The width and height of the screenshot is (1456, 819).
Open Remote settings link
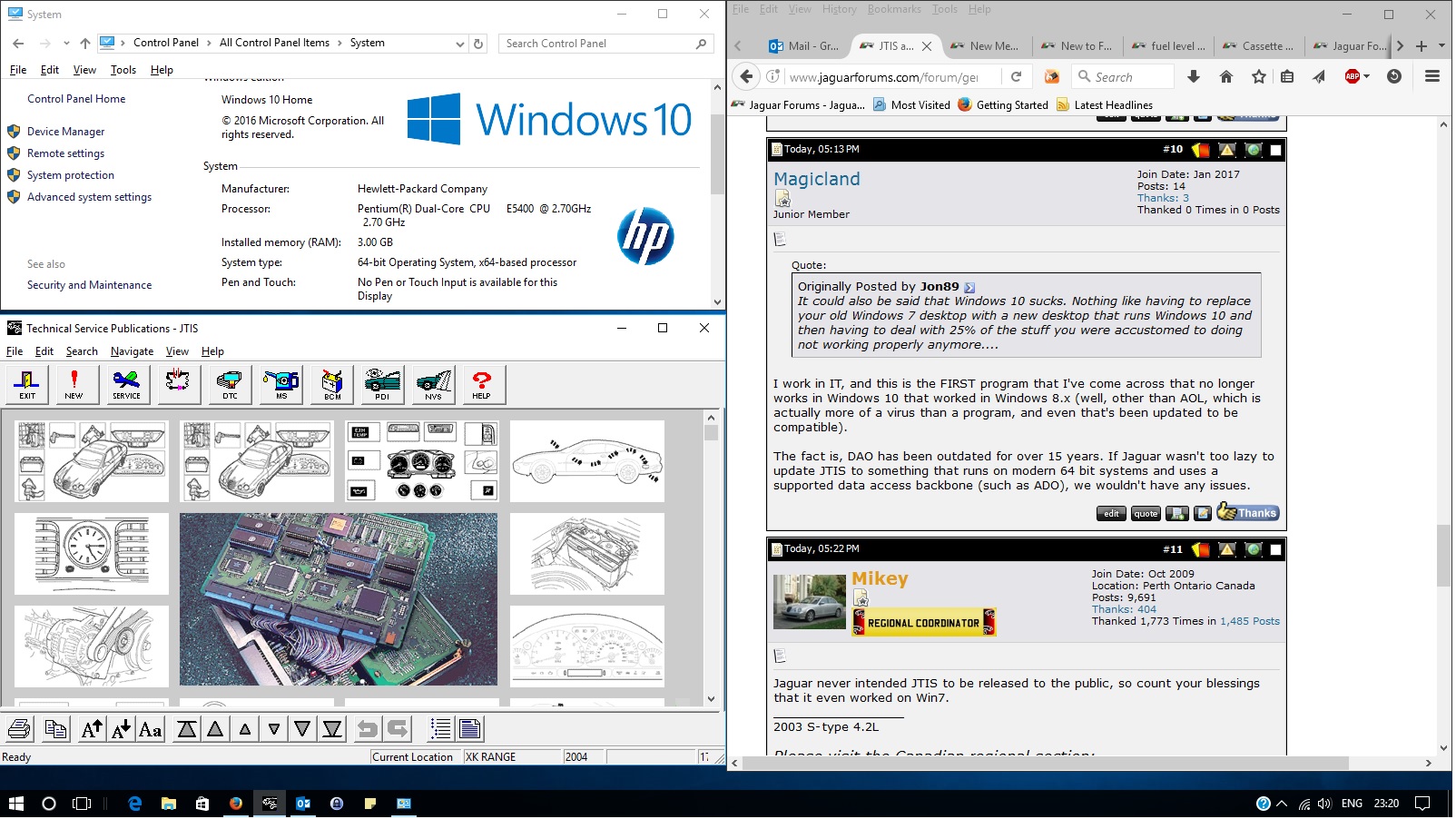pos(65,153)
